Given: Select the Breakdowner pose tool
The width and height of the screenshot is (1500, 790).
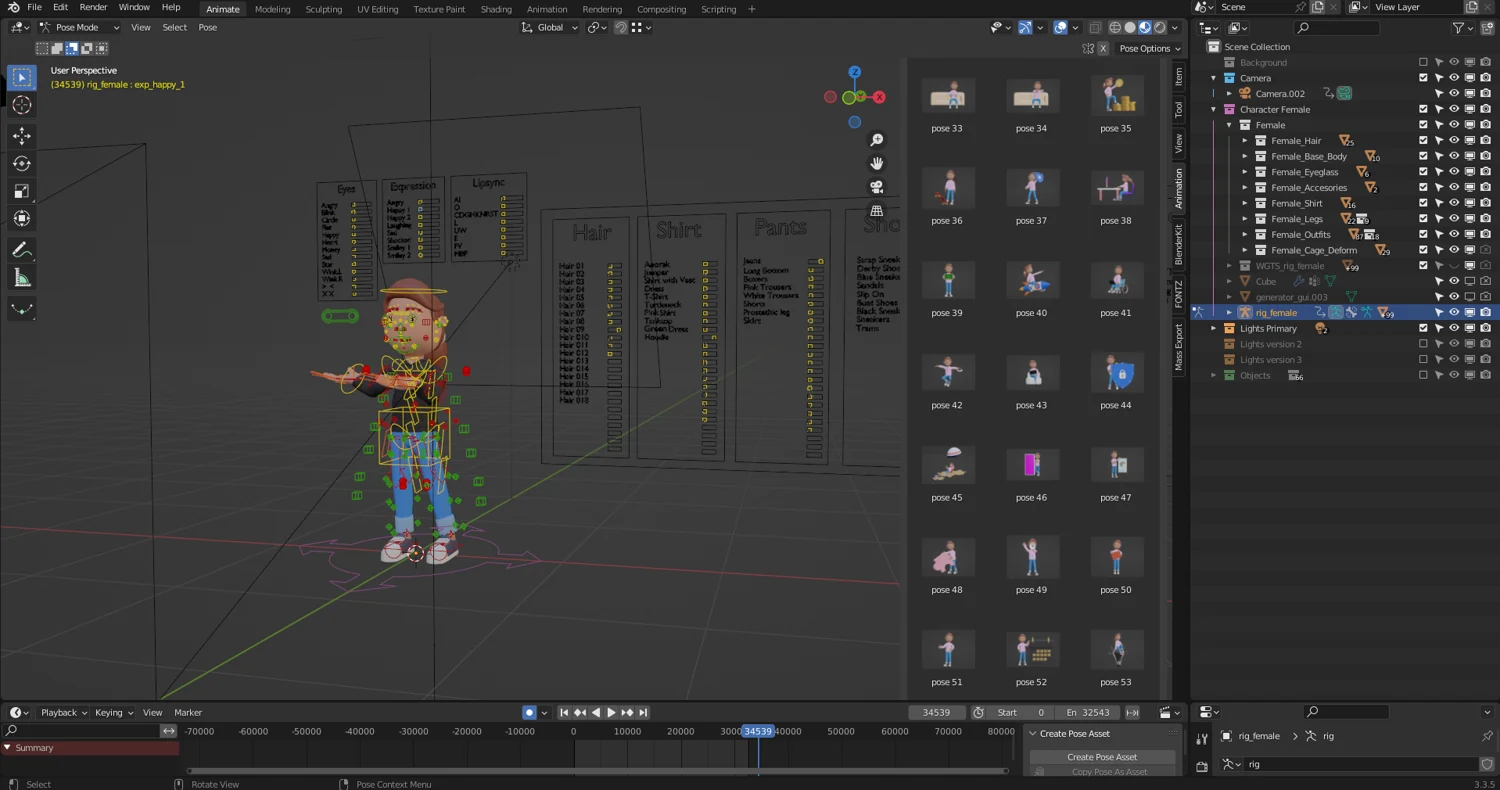Looking at the screenshot, I should tap(22, 309).
